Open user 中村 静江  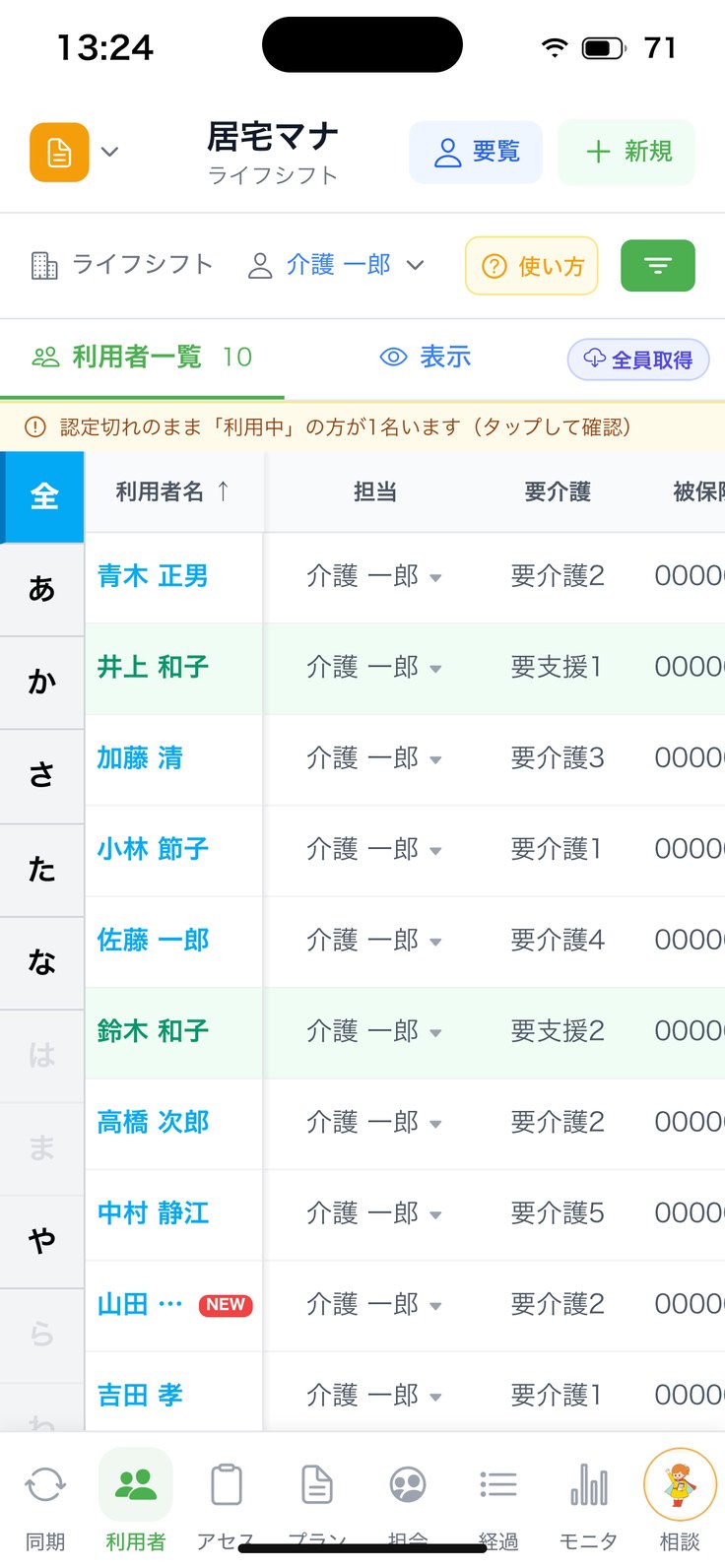[153, 1212]
